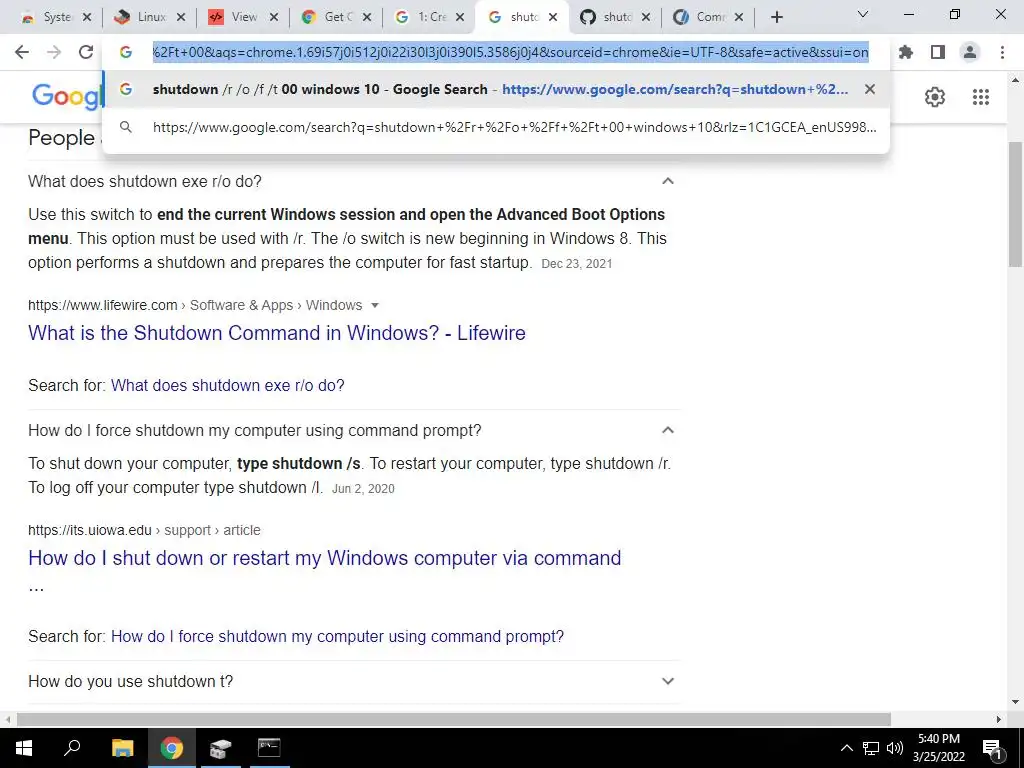Open 'What is the Shutdown Command in Windows? - Lifewire'
Image resolution: width=1024 pixels, height=768 pixels.
[277, 333]
